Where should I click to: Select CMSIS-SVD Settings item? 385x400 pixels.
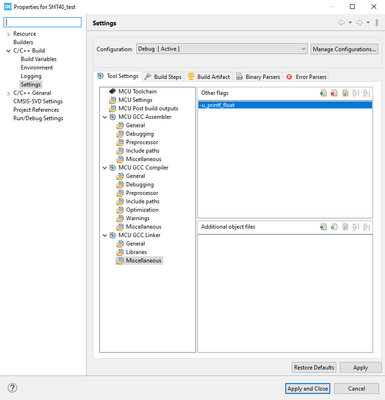click(x=38, y=101)
